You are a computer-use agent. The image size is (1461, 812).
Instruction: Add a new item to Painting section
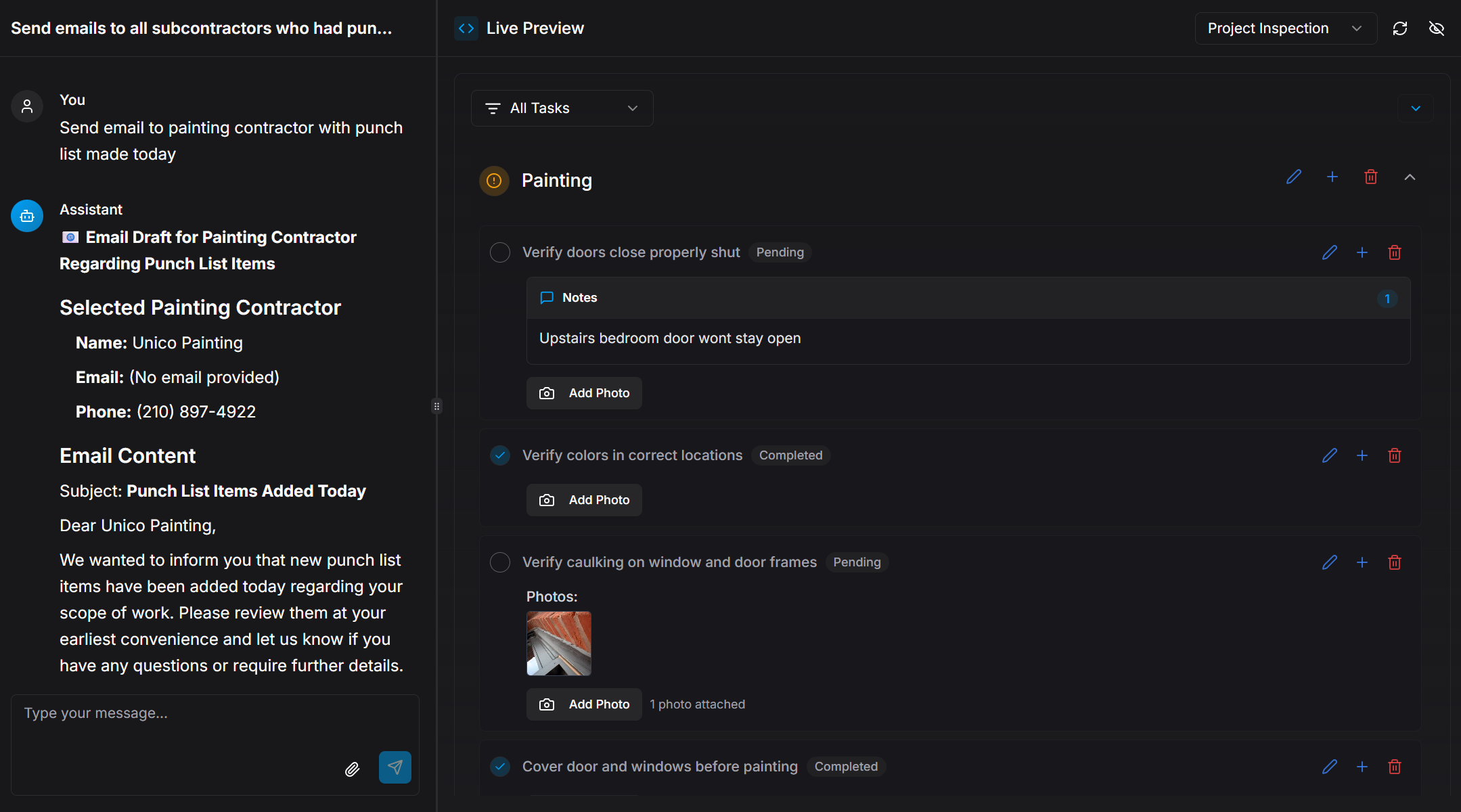coord(1332,177)
